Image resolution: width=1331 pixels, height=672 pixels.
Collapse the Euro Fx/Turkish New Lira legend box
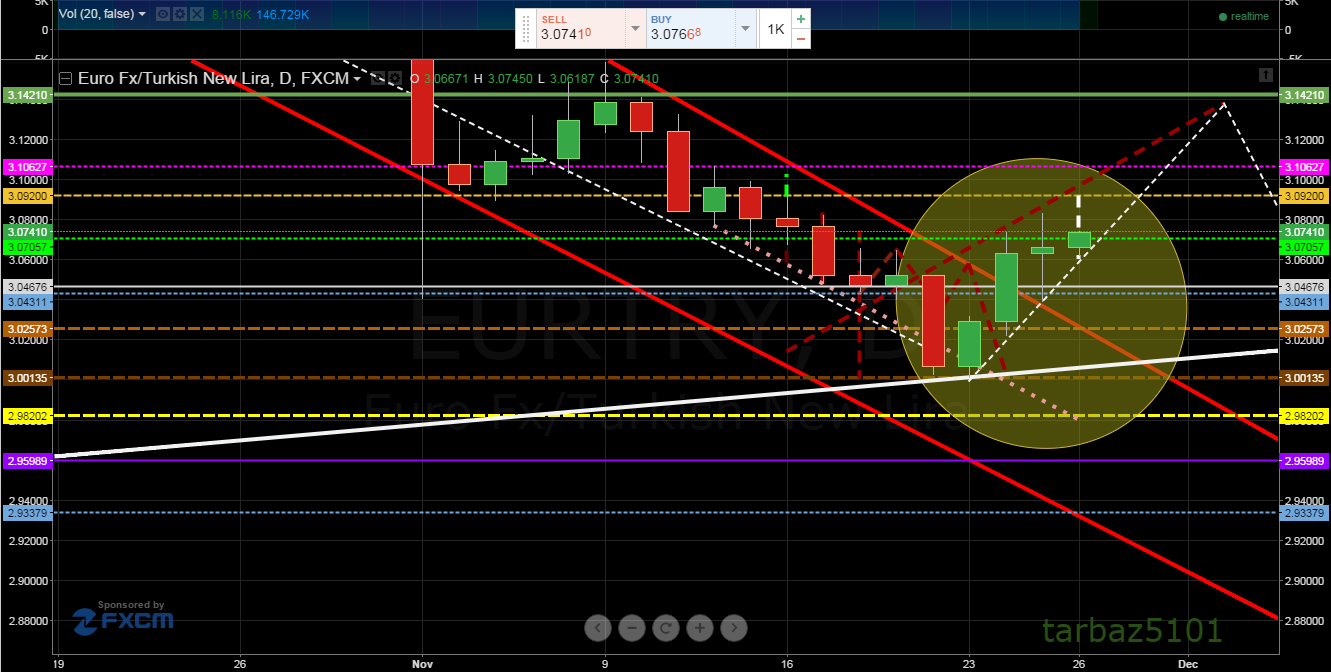pos(66,78)
